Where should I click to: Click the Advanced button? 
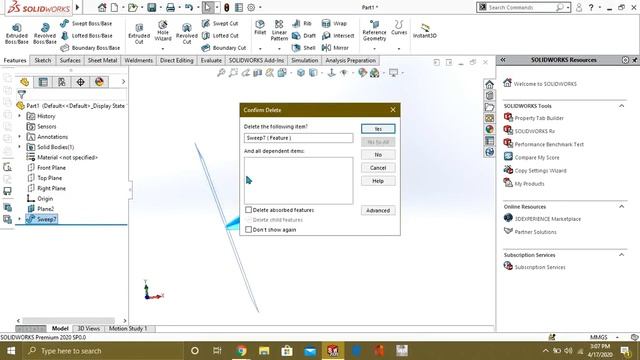tap(378, 211)
